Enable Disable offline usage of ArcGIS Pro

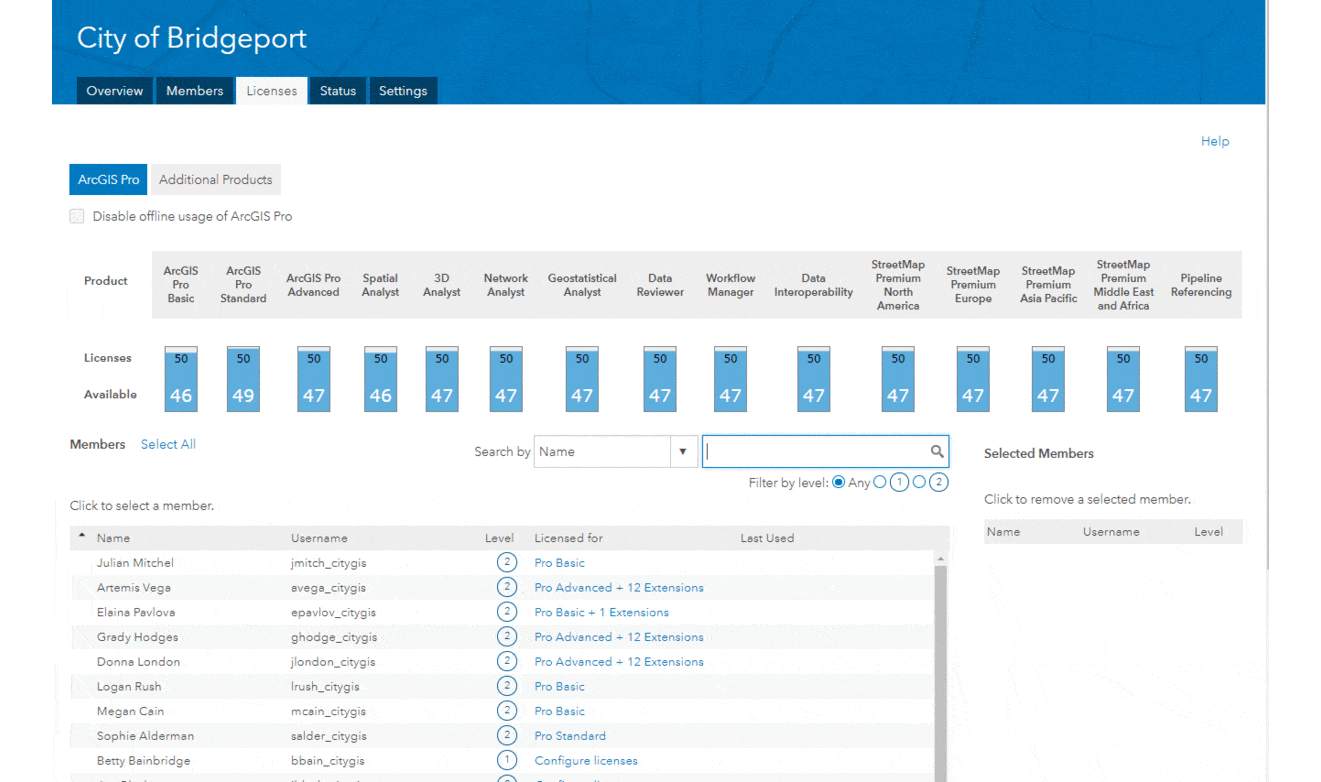tap(77, 216)
